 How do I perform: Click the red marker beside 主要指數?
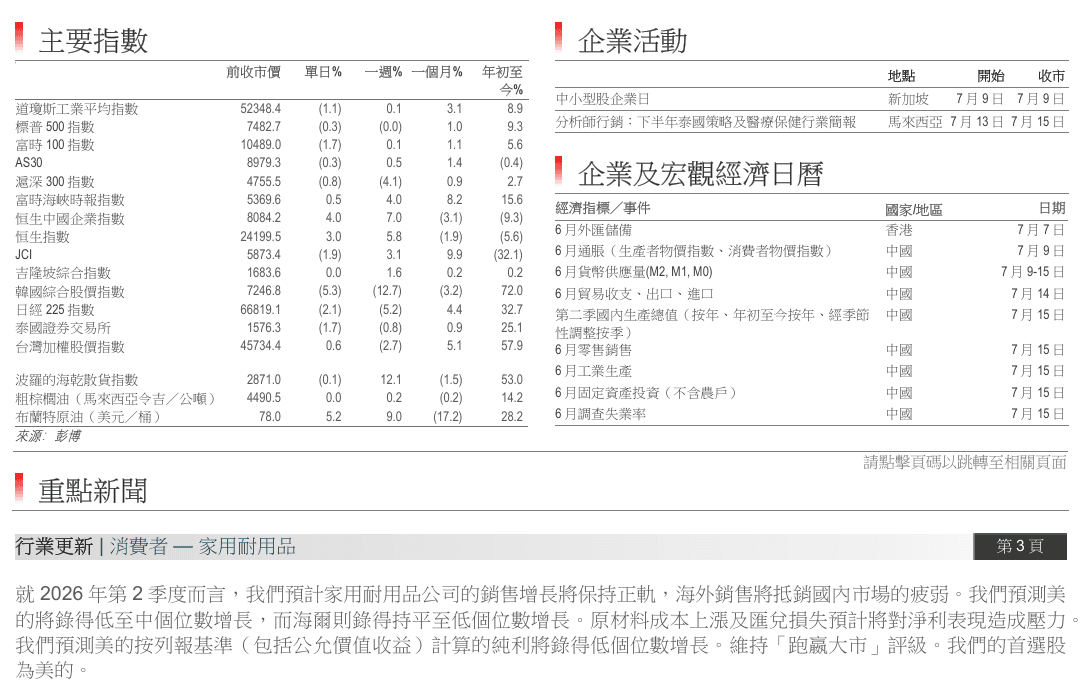pyautogui.click(x=19, y=37)
